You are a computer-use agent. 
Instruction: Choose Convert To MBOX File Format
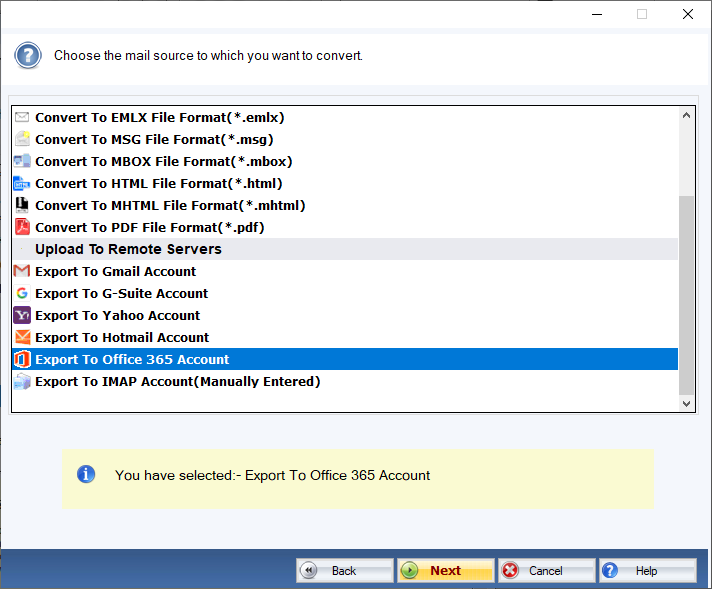pyautogui.click(x=345, y=161)
